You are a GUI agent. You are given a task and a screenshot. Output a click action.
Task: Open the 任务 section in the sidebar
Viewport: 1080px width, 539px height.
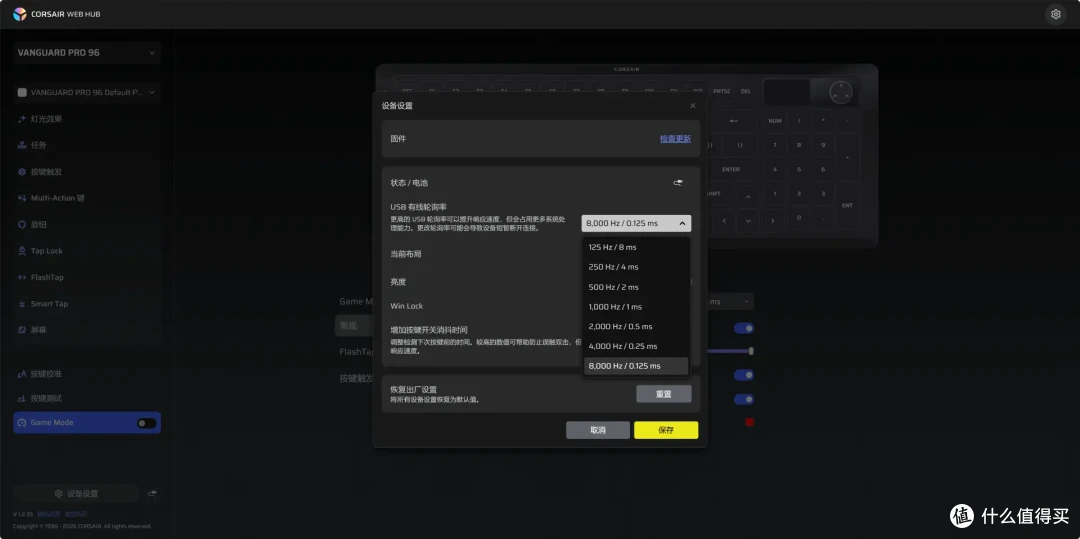pos(87,145)
